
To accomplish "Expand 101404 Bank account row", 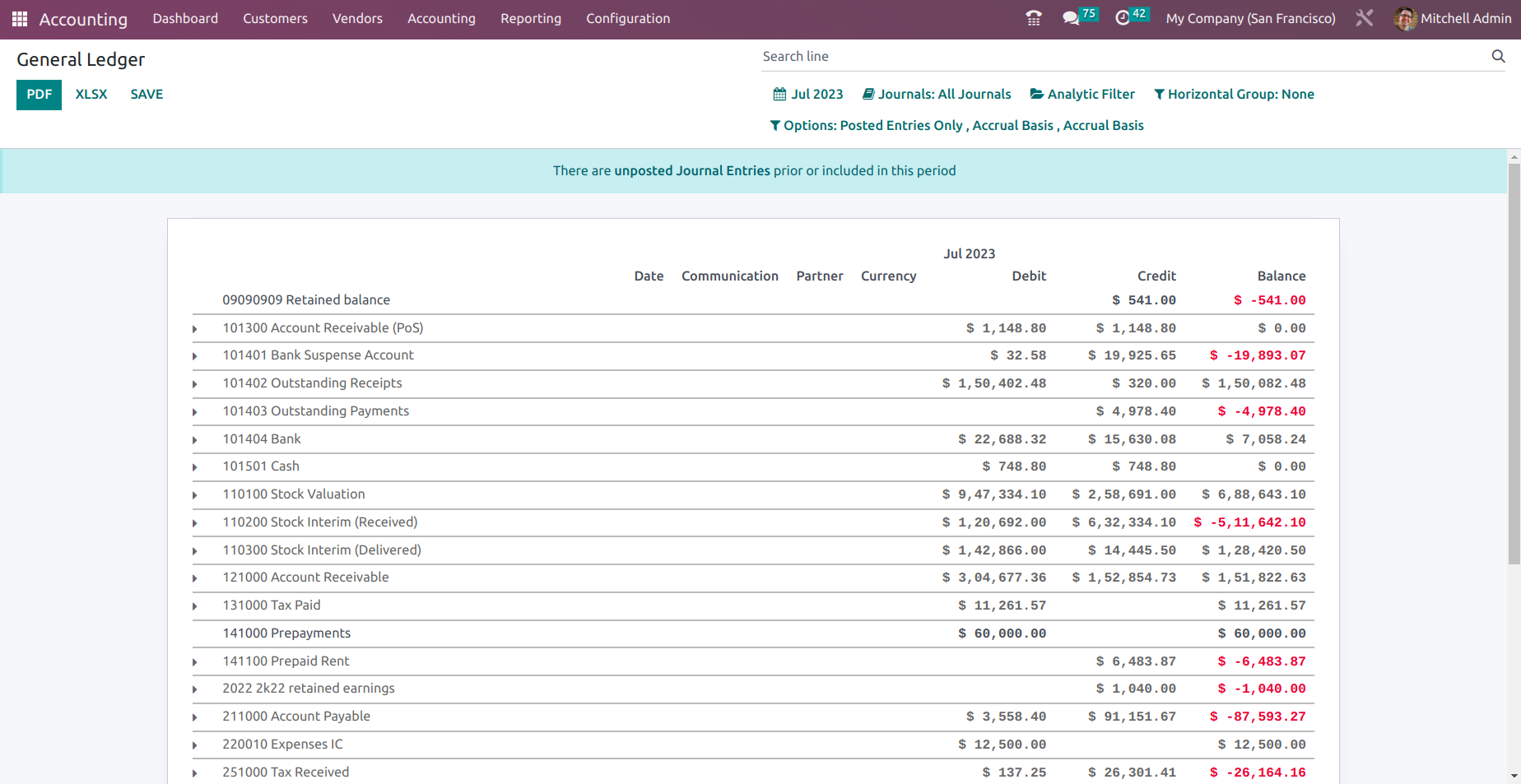I will [x=195, y=440].
